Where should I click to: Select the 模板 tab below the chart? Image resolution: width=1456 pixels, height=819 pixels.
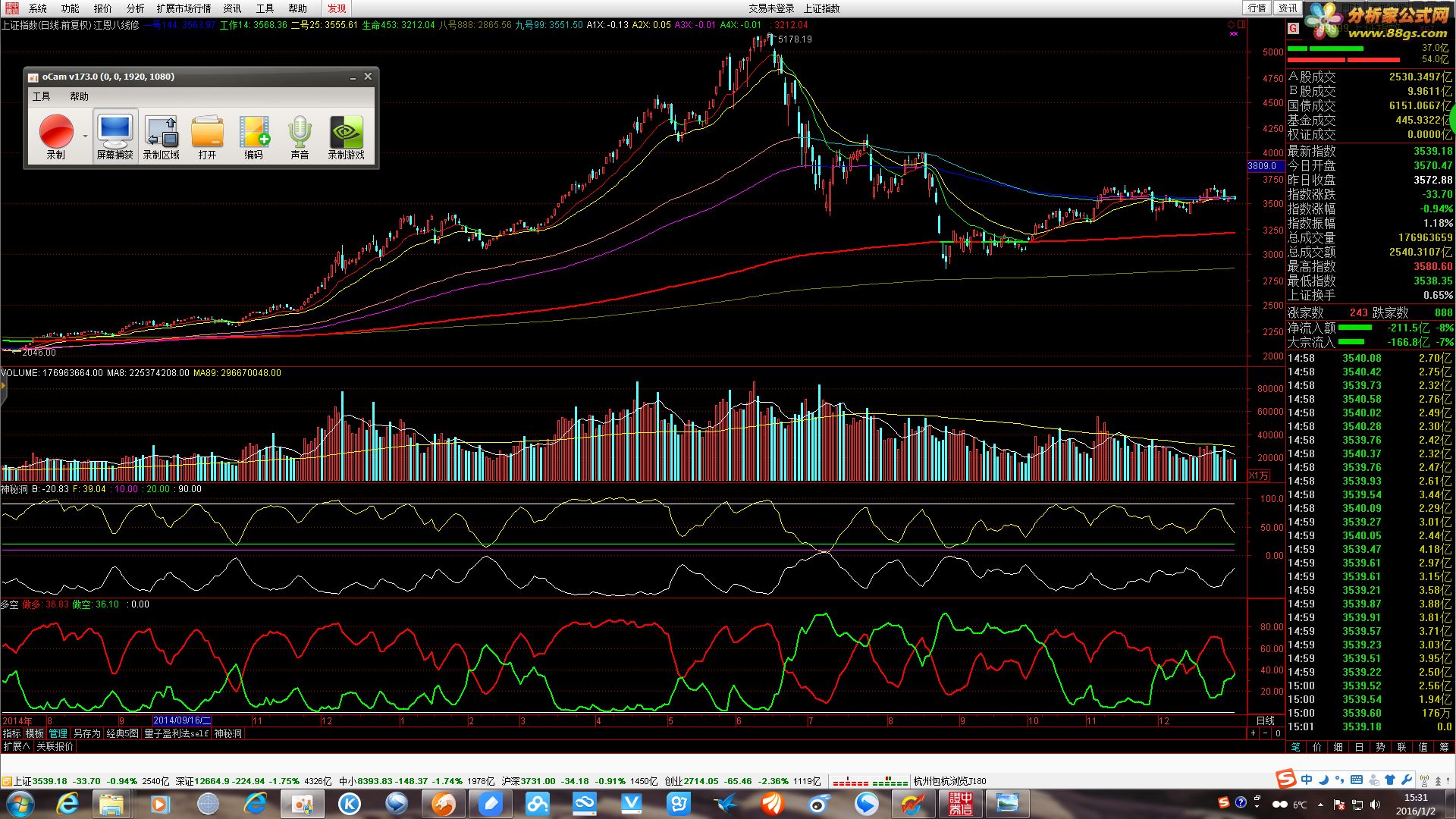pos(35,733)
